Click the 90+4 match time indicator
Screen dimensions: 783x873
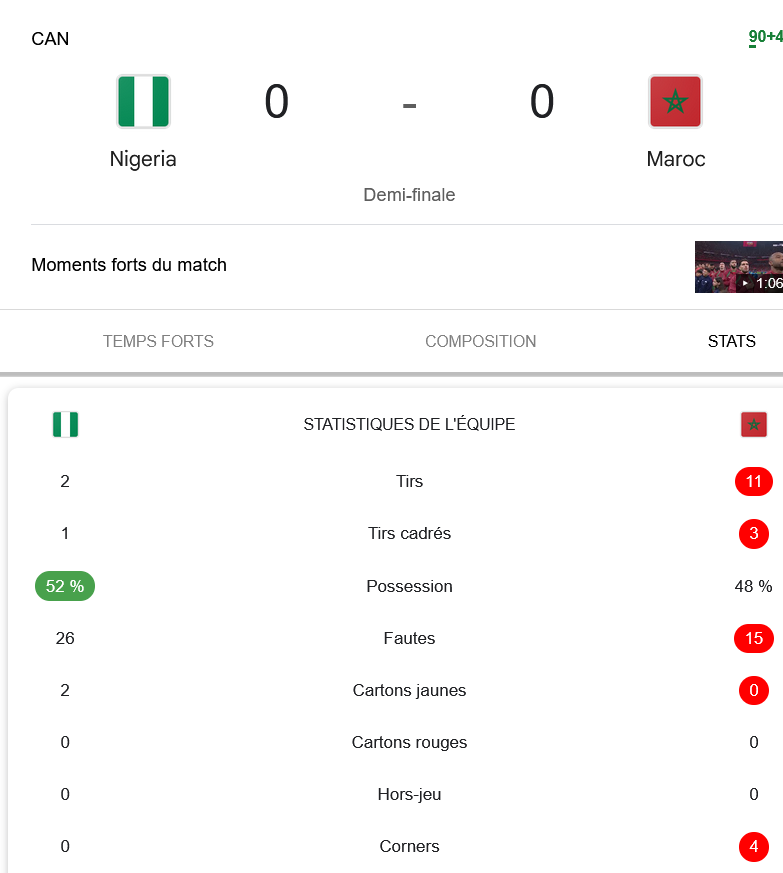765,38
